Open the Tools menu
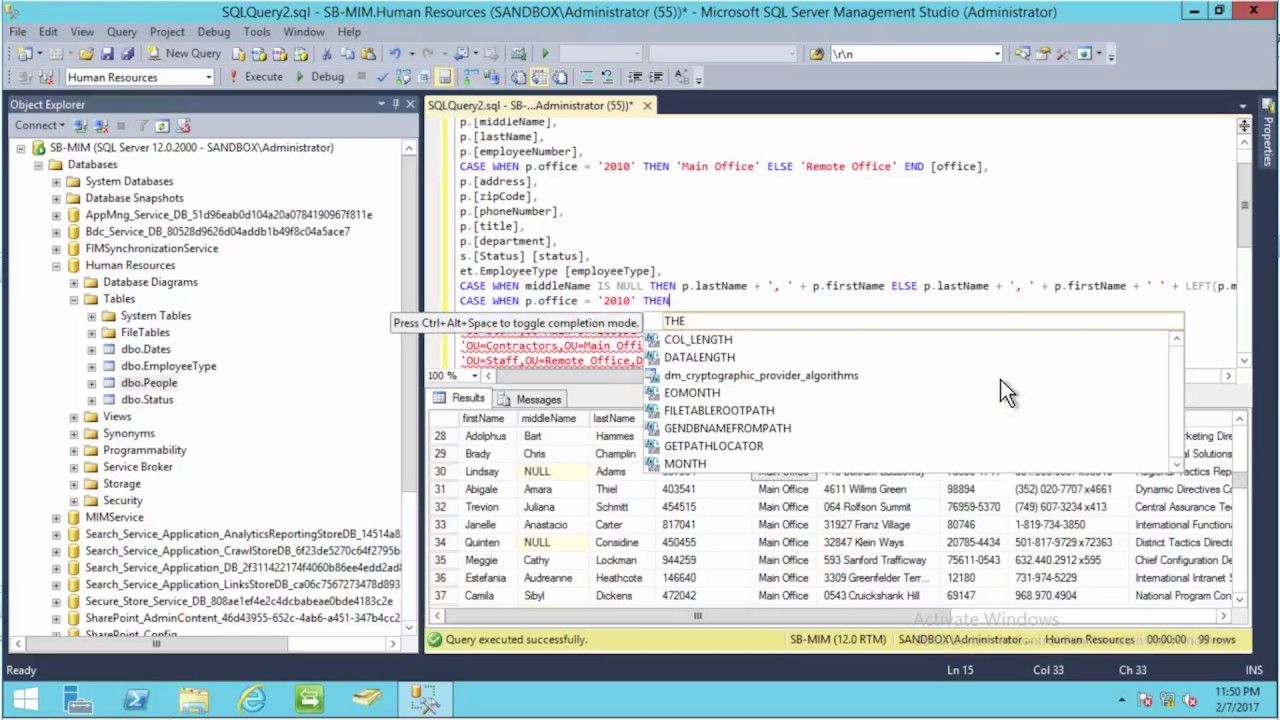This screenshot has height=720, width=1280. [257, 32]
